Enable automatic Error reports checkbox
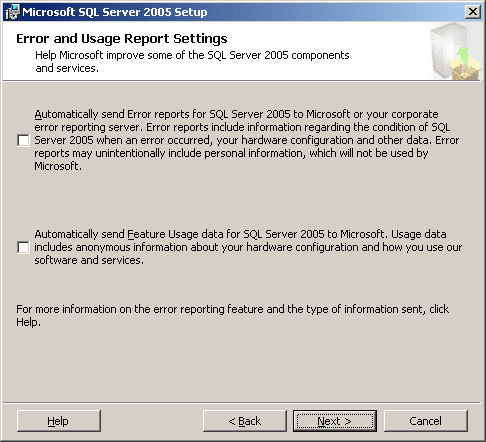 tap(23, 140)
